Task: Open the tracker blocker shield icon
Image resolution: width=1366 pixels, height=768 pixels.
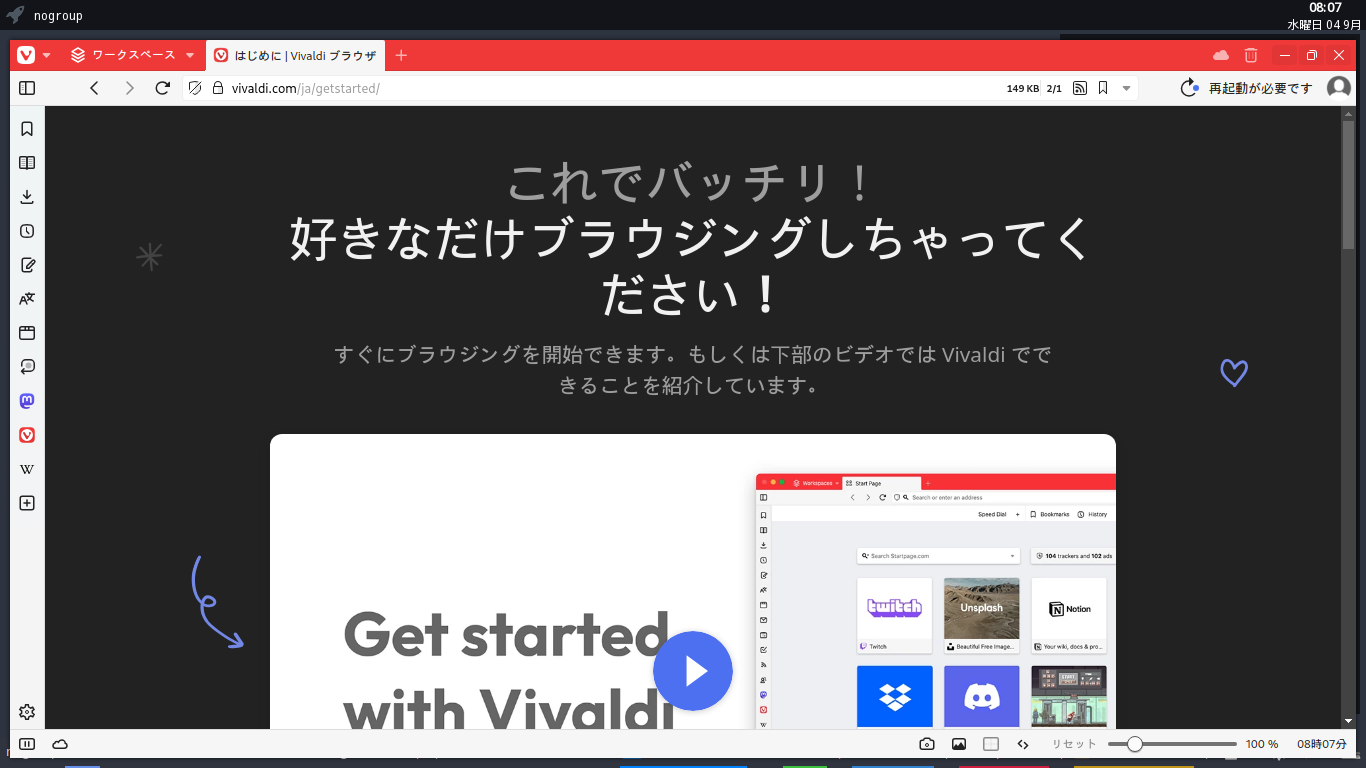Action: 195,88
